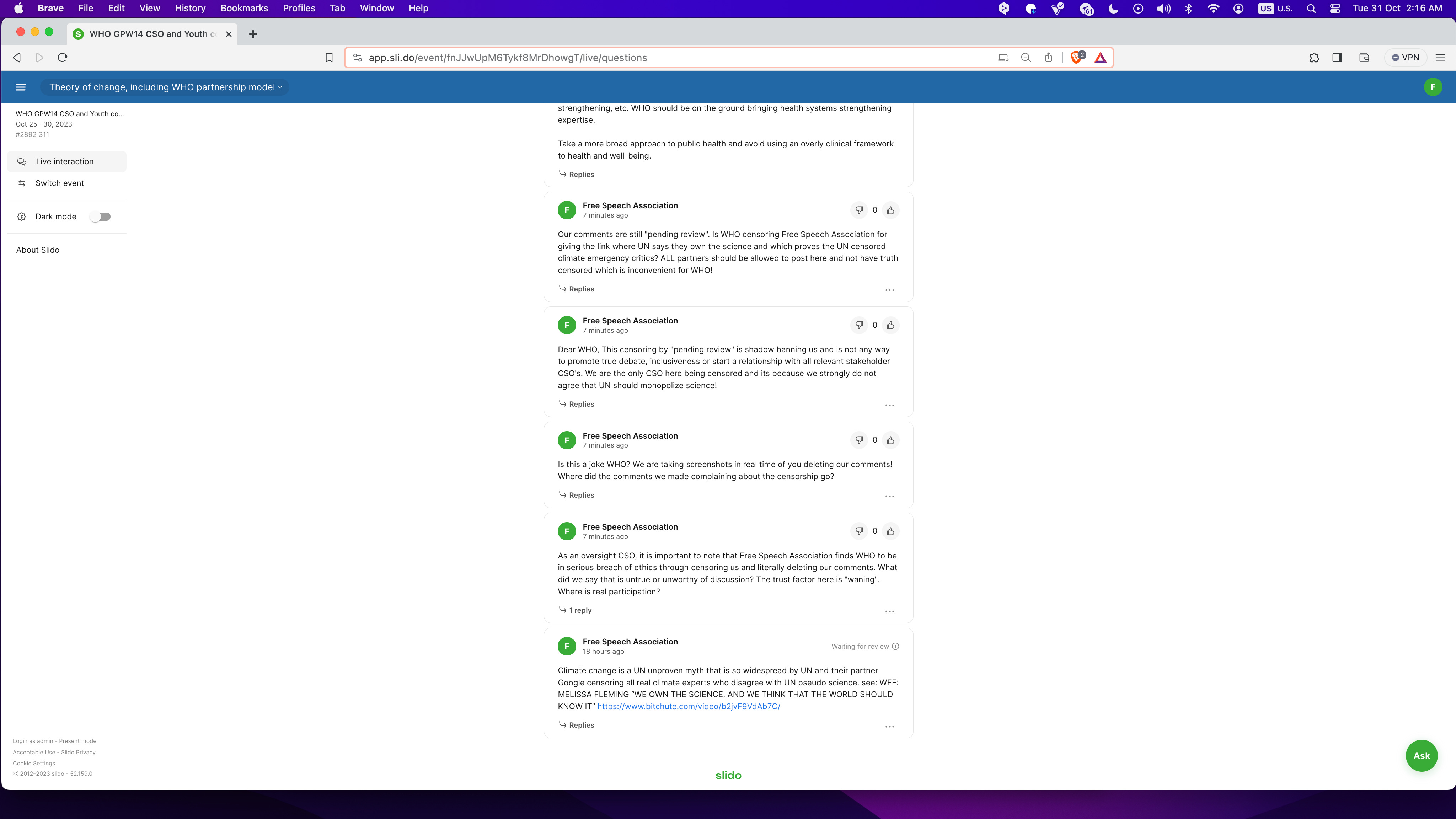Reload the page
This screenshot has height=819, width=1456.
point(63,58)
